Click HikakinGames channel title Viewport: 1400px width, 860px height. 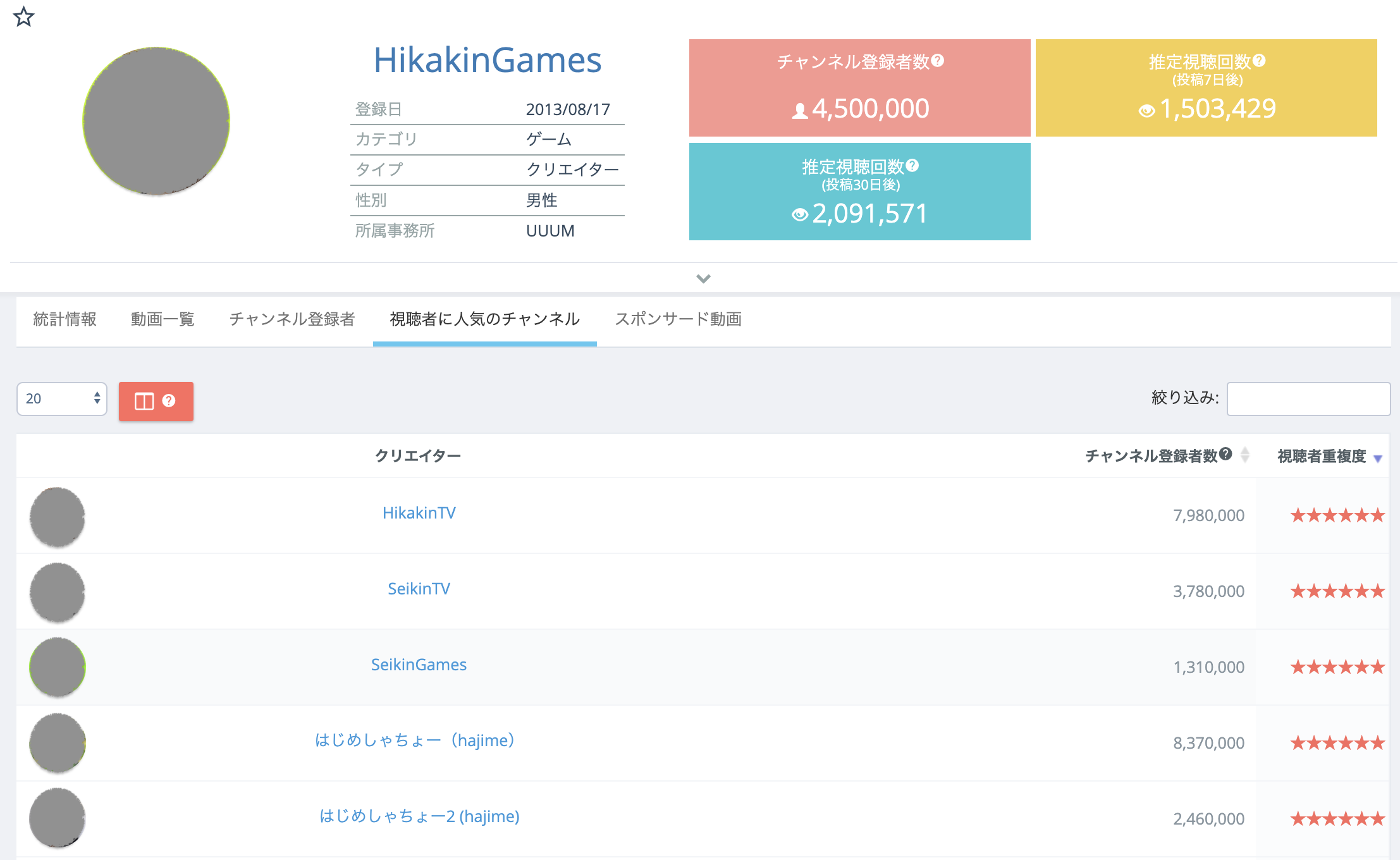click(488, 60)
